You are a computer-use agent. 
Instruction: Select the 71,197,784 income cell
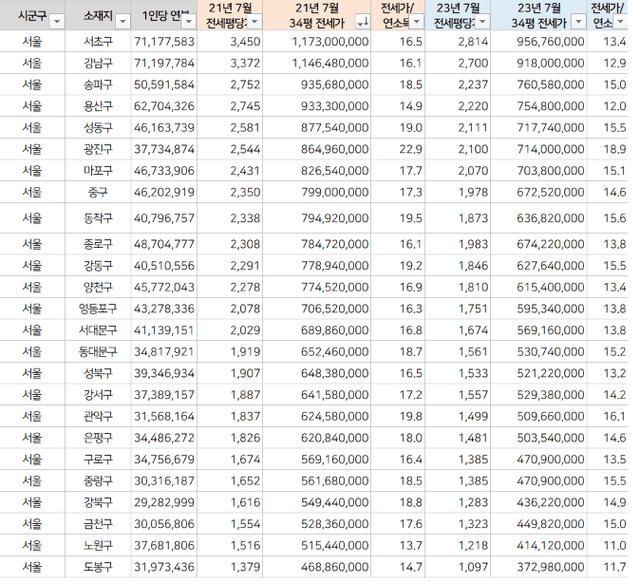pyautogui.click(x=164, y=63)
